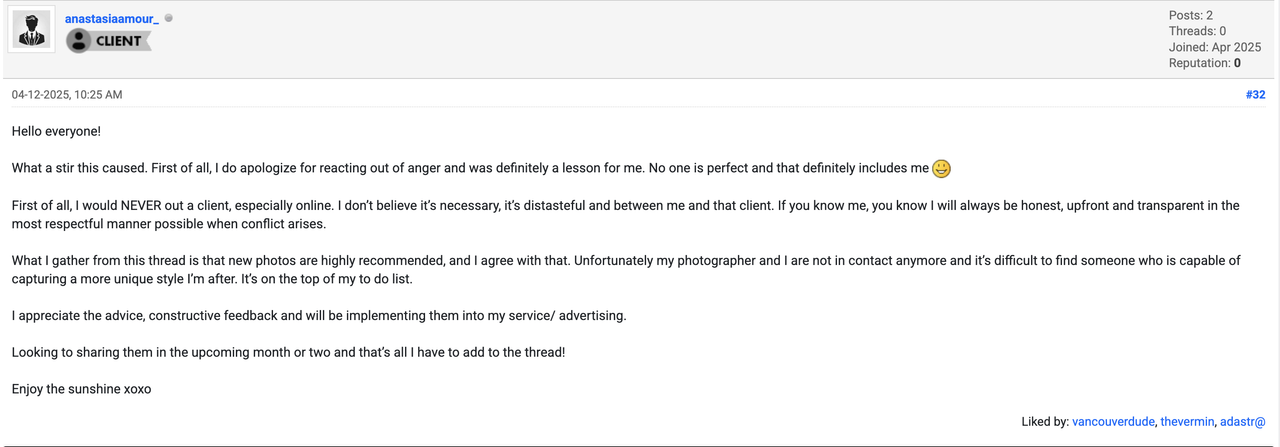Image resolution: width=1280 pixels, height=447 pixels.
Task: Click the 'Hello everyone!' greeting line
Action: coord(56,131)
